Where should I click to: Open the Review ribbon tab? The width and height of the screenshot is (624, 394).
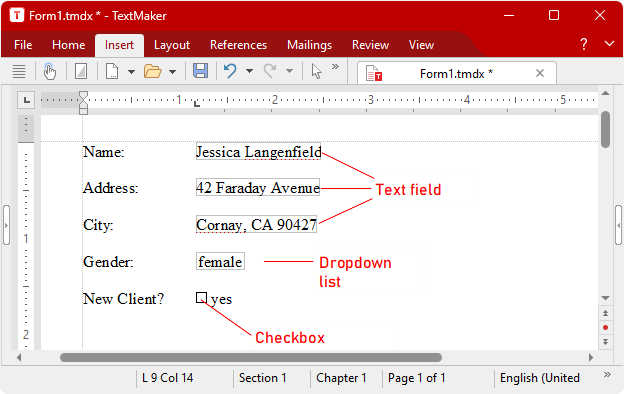point(370,45)
